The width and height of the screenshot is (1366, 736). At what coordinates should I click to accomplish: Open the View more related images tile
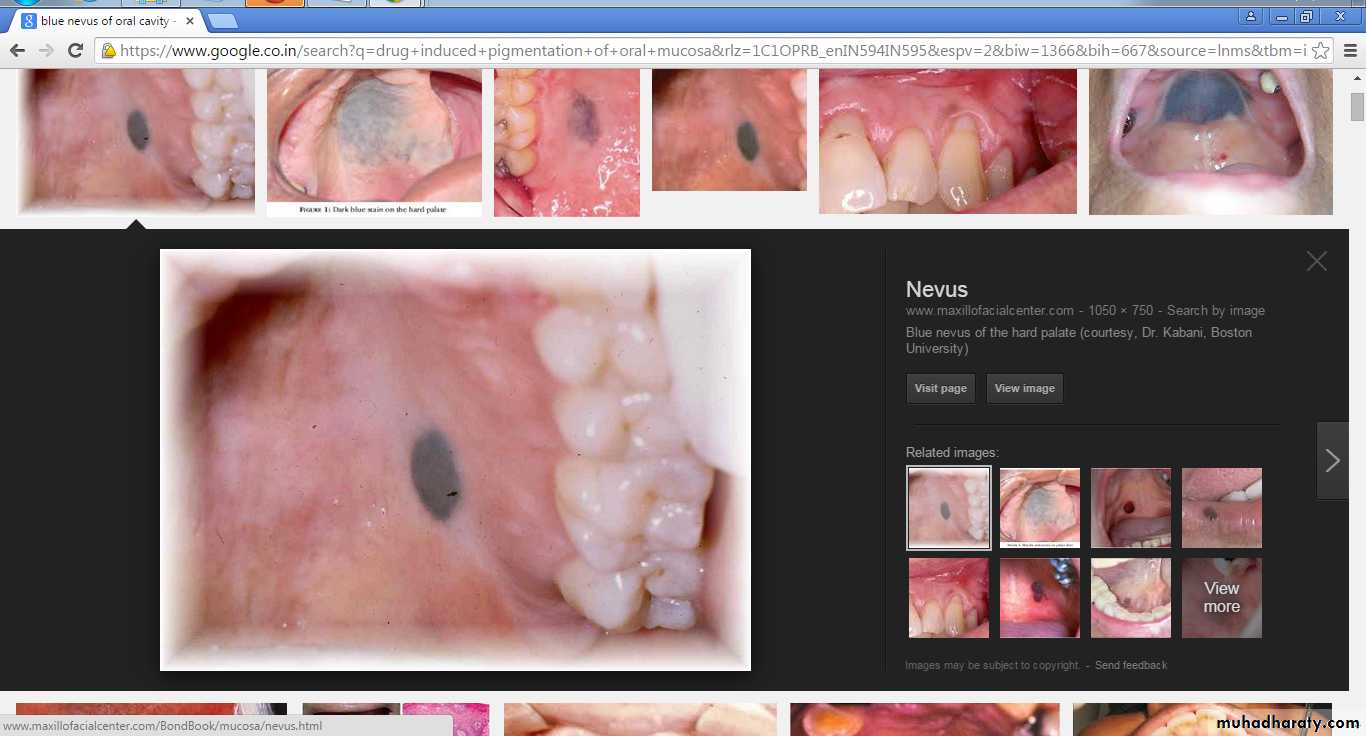click(1221, 598)
